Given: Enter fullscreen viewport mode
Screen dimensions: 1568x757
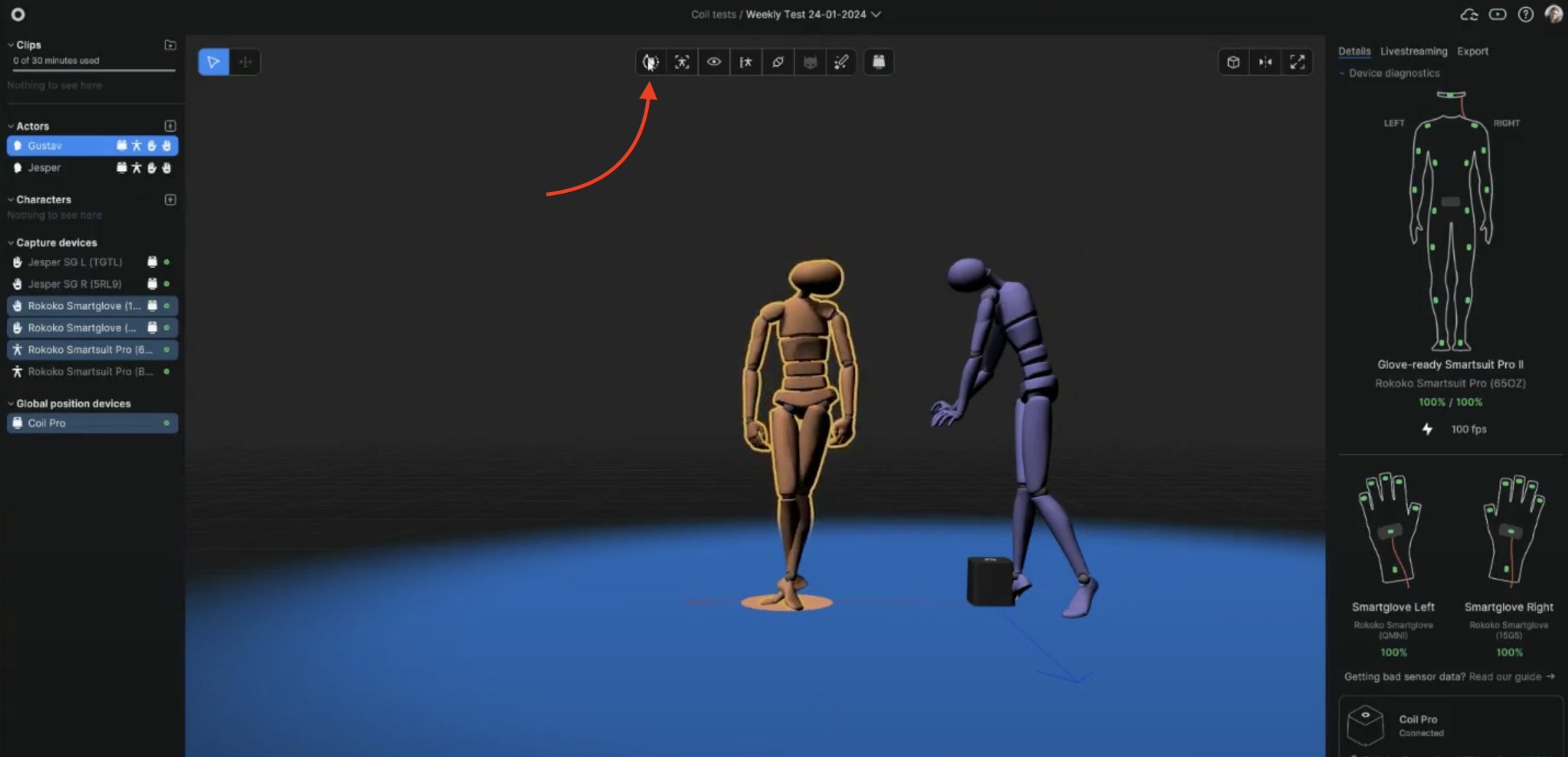Looking at the screenshot, I should coord(1297,62).
